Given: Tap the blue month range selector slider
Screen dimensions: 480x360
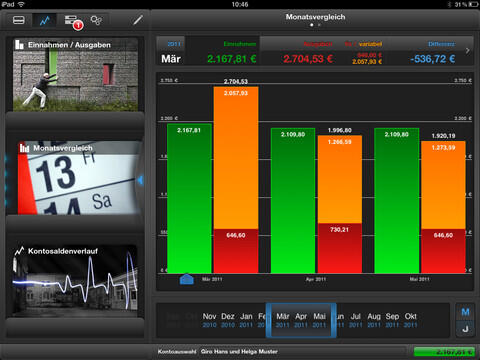Looking at the screenshot, I should (301, 320).
